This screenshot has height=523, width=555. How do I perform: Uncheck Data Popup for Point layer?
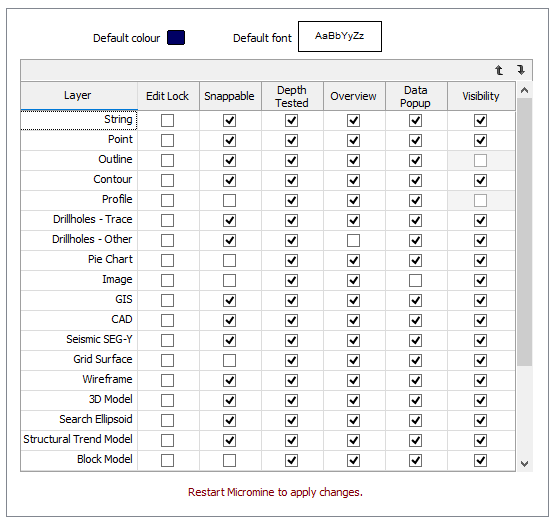coord(415,140)
